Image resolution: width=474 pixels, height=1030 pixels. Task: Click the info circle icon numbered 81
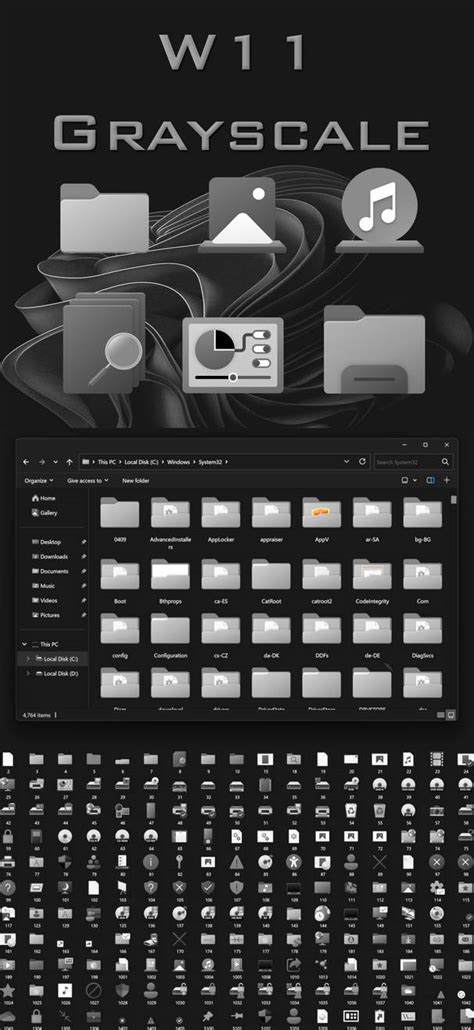point(151,862)
